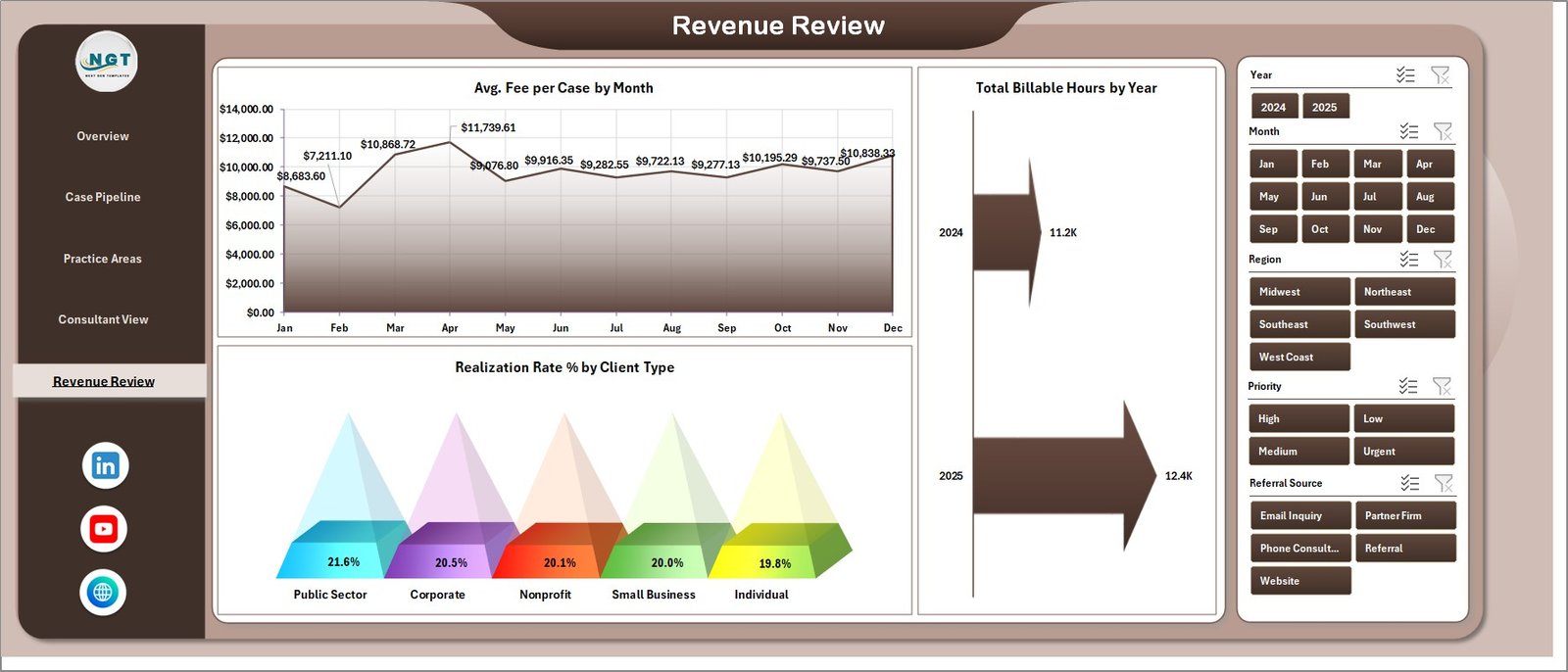The image size is (1568, 672).
Task: Select Aug in Month slicer
Action: pos(1430,197)
